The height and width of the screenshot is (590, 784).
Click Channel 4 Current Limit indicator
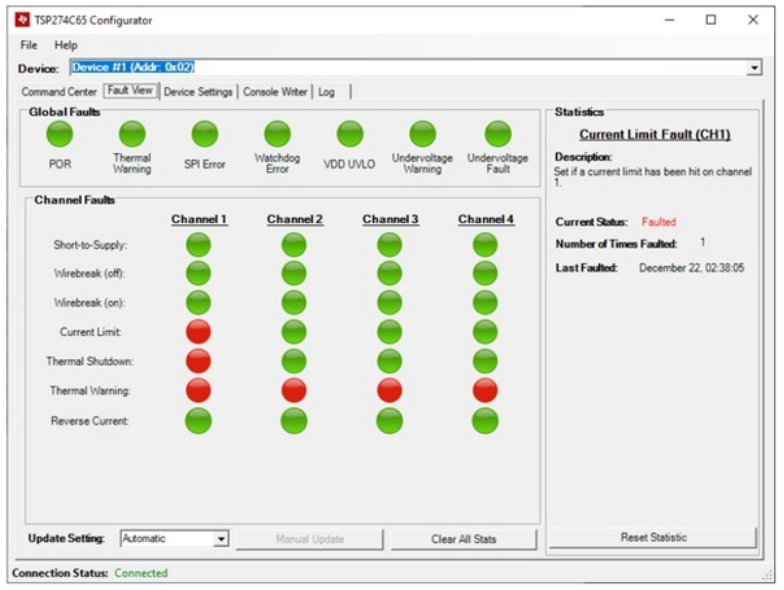485,332
